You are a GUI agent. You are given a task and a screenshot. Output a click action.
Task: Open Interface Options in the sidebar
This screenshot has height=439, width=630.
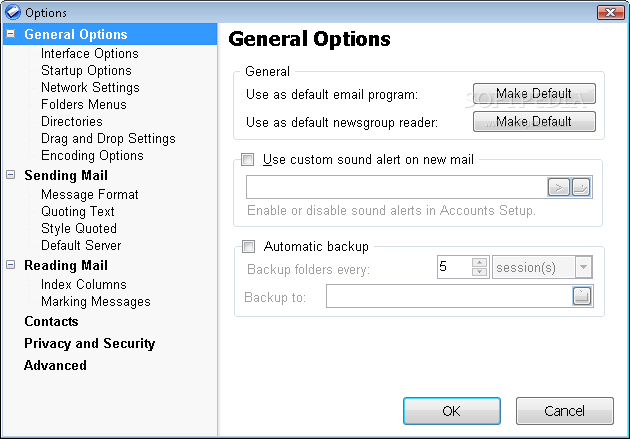89,53
